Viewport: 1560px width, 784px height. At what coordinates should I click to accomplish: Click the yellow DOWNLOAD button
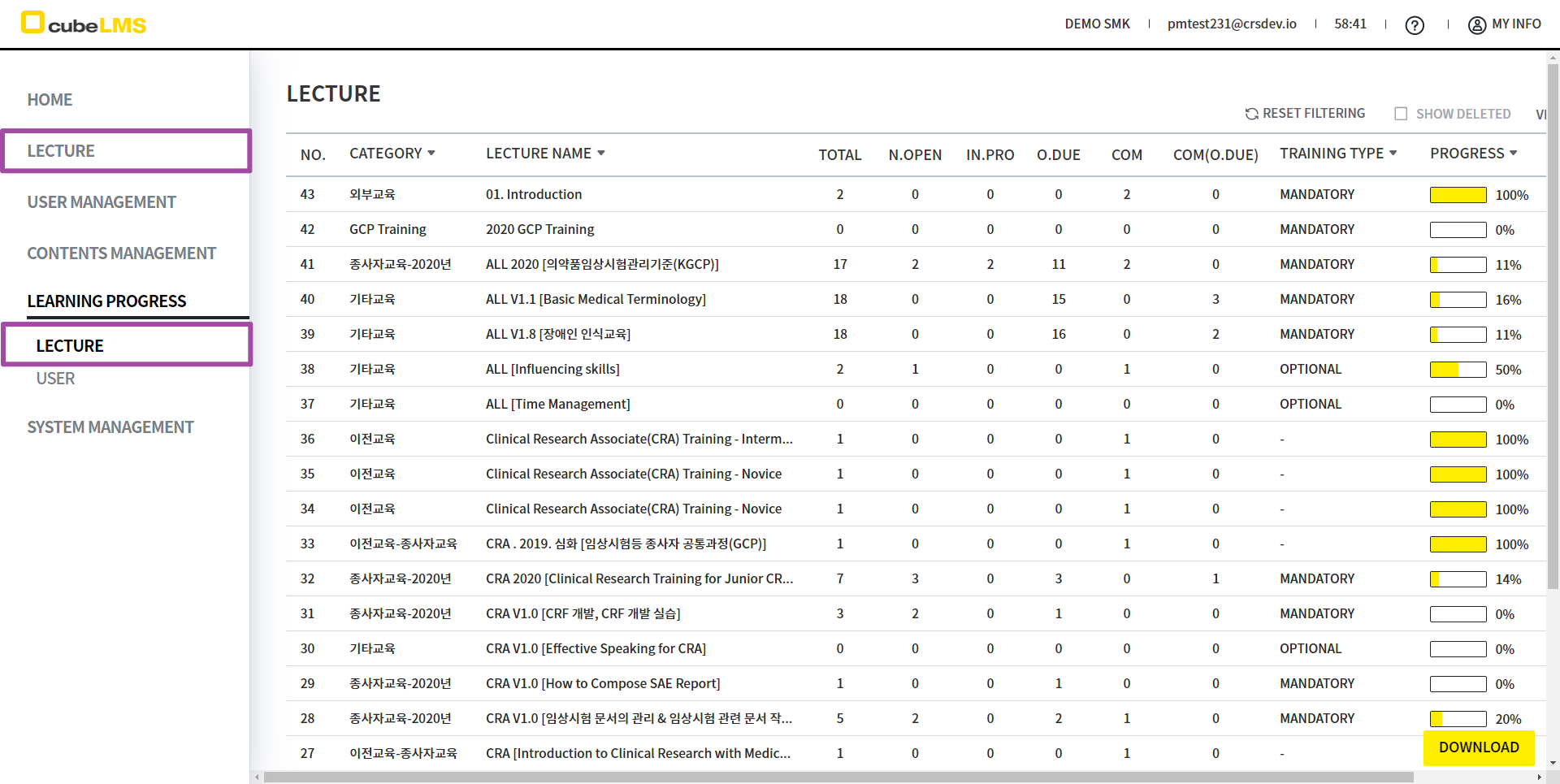click(x=1478, y=747)
